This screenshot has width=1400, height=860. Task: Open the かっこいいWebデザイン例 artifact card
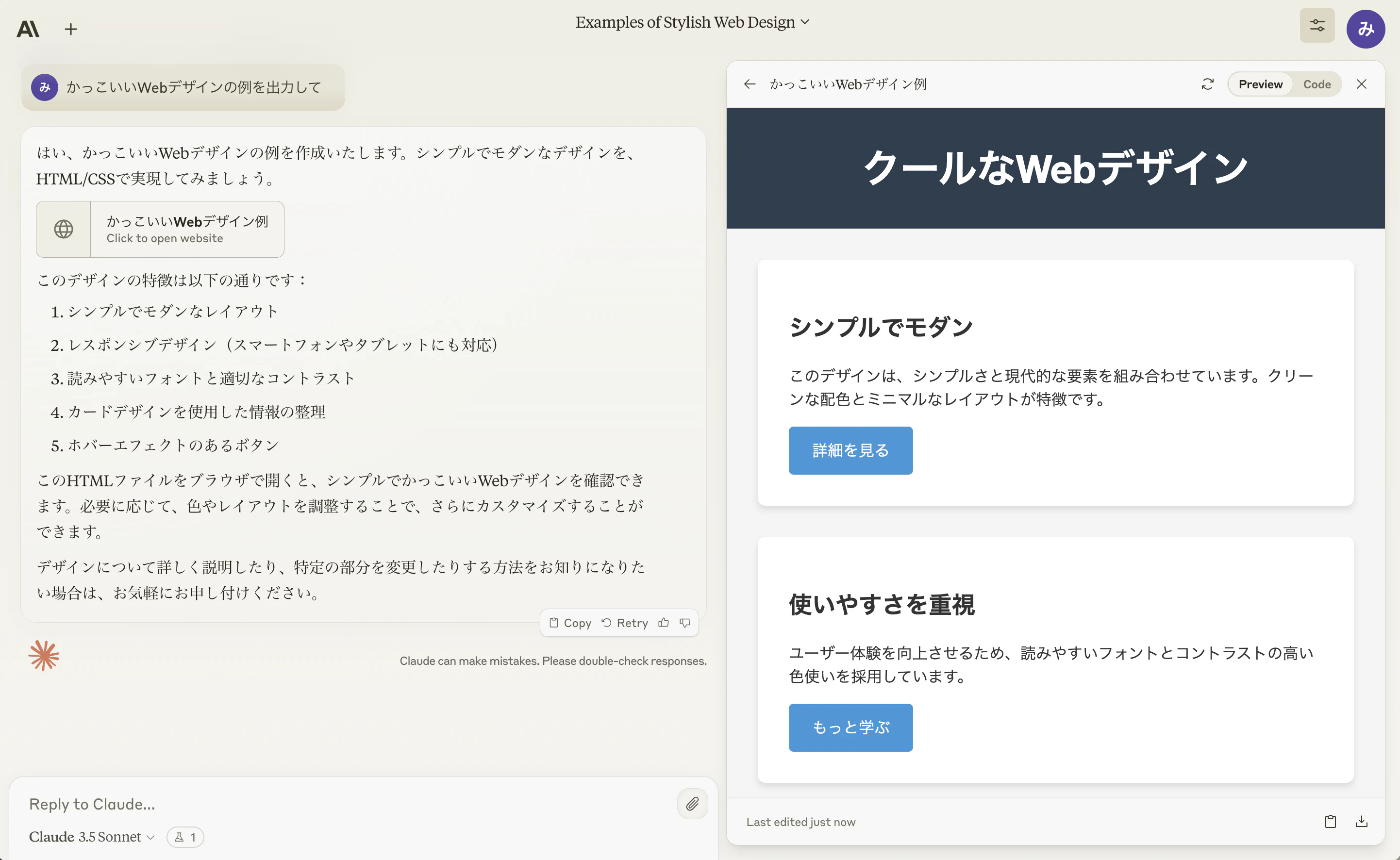coord(160,229)
